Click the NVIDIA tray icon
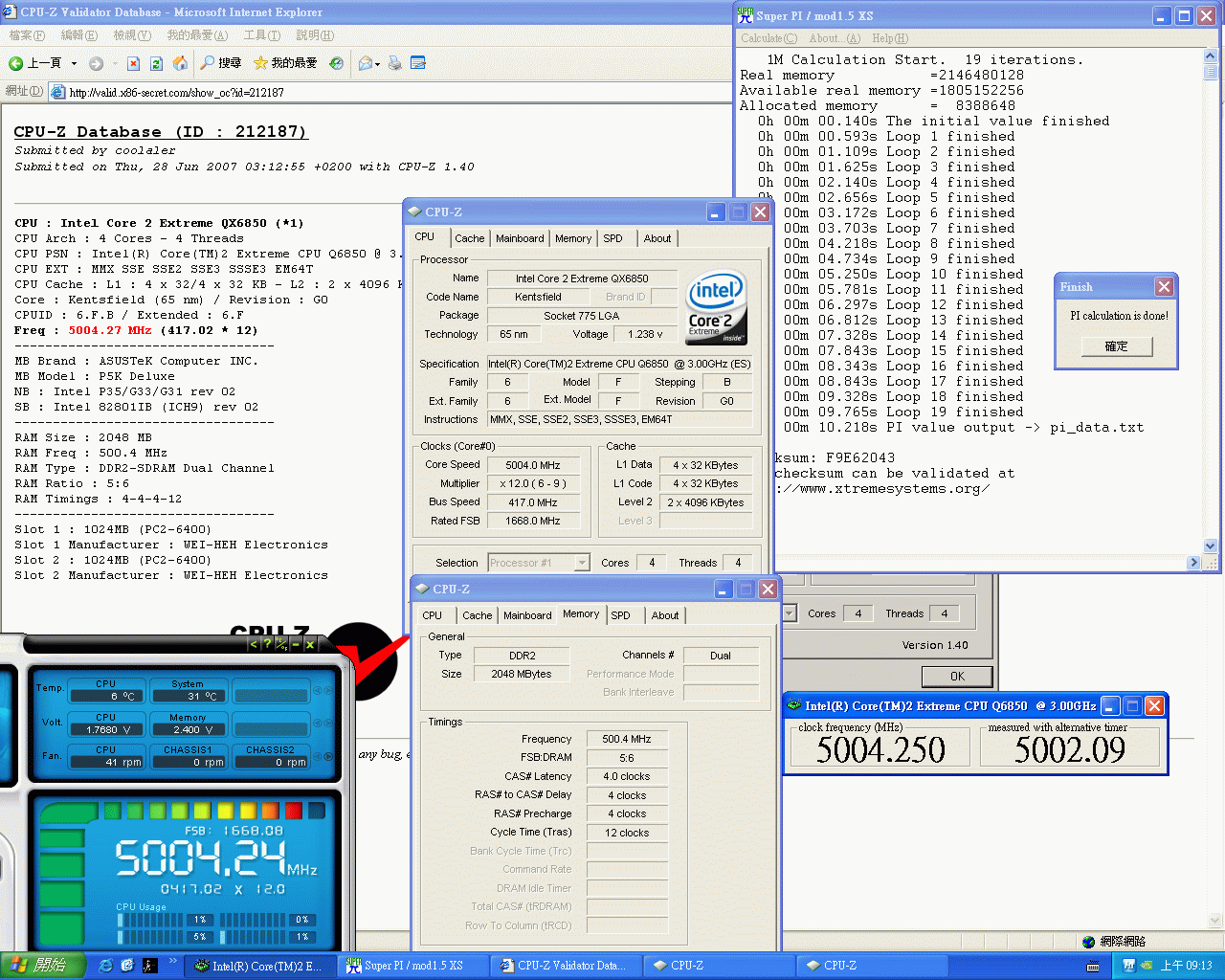Viewport: 1225px width, 980px height. coord(1147,966)
